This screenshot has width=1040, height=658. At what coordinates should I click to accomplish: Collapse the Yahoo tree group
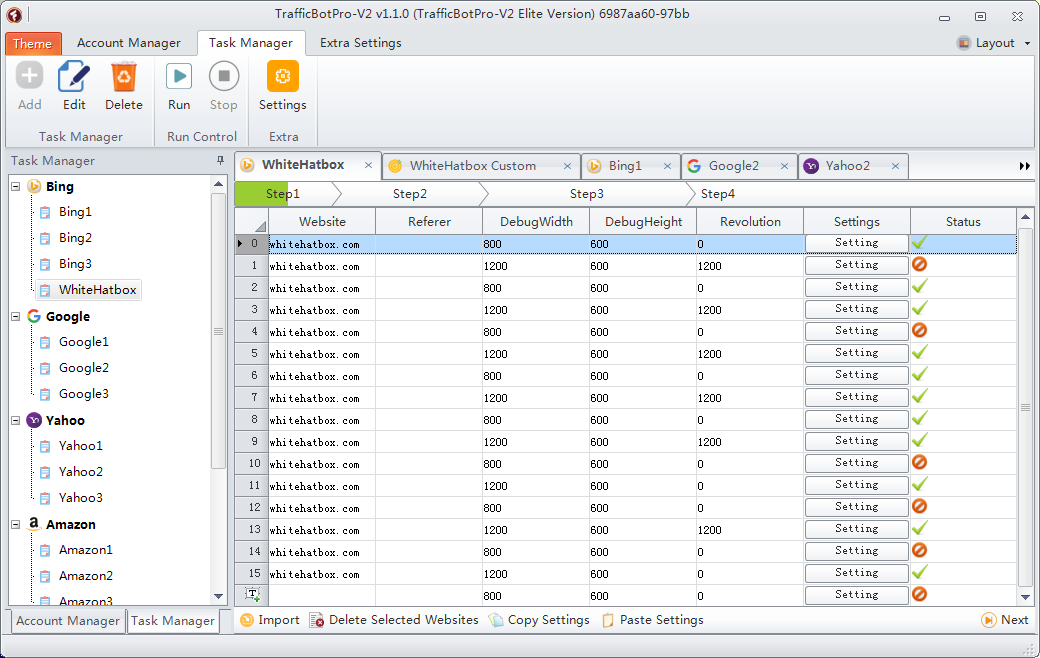[x=16, y=420]
